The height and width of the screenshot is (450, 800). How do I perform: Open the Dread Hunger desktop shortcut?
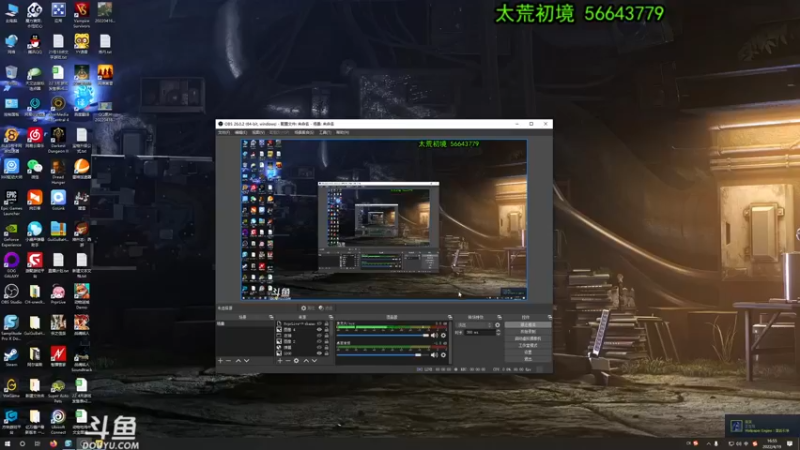pyautogui.click(x=58, y=172)
